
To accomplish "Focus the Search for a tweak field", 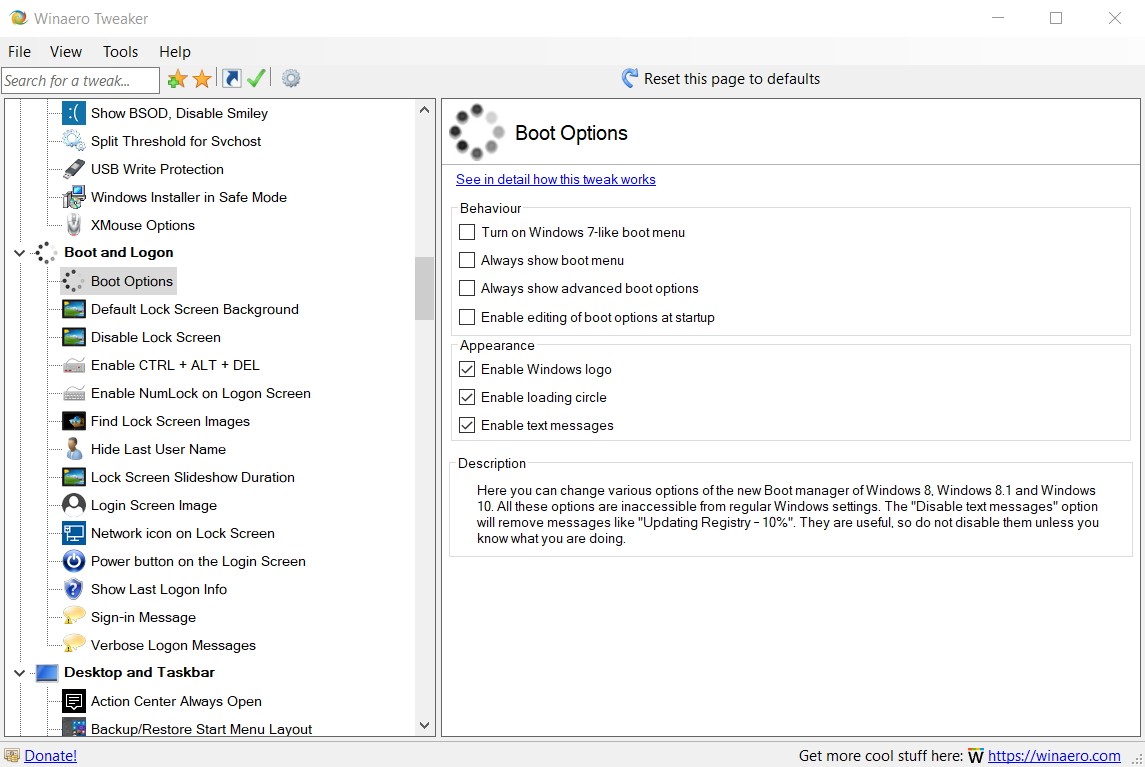I will coord(80,80).
